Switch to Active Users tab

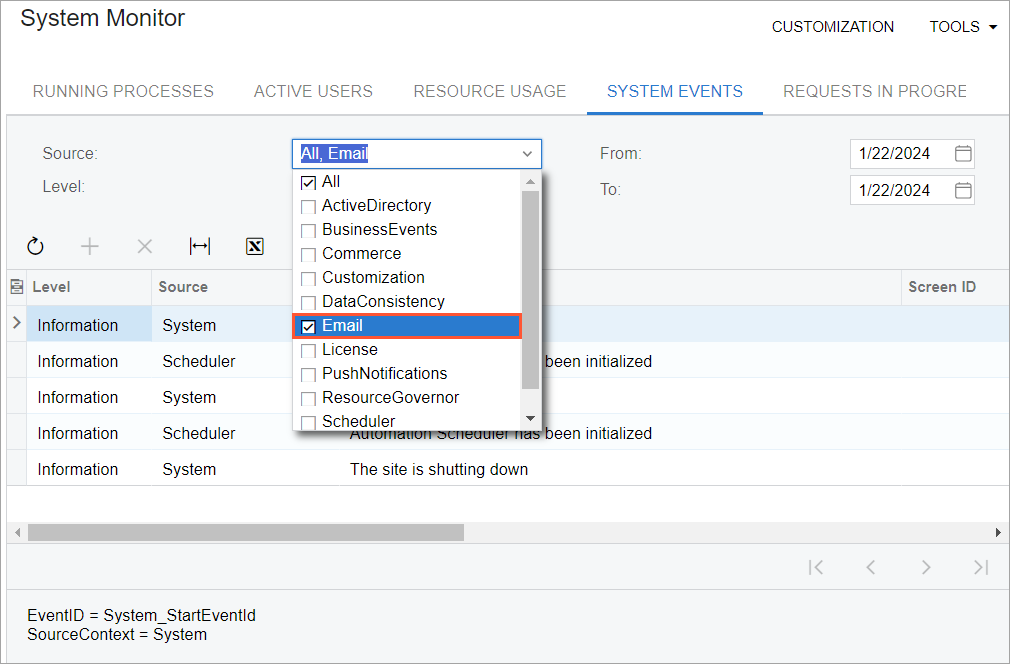(313, 91)
